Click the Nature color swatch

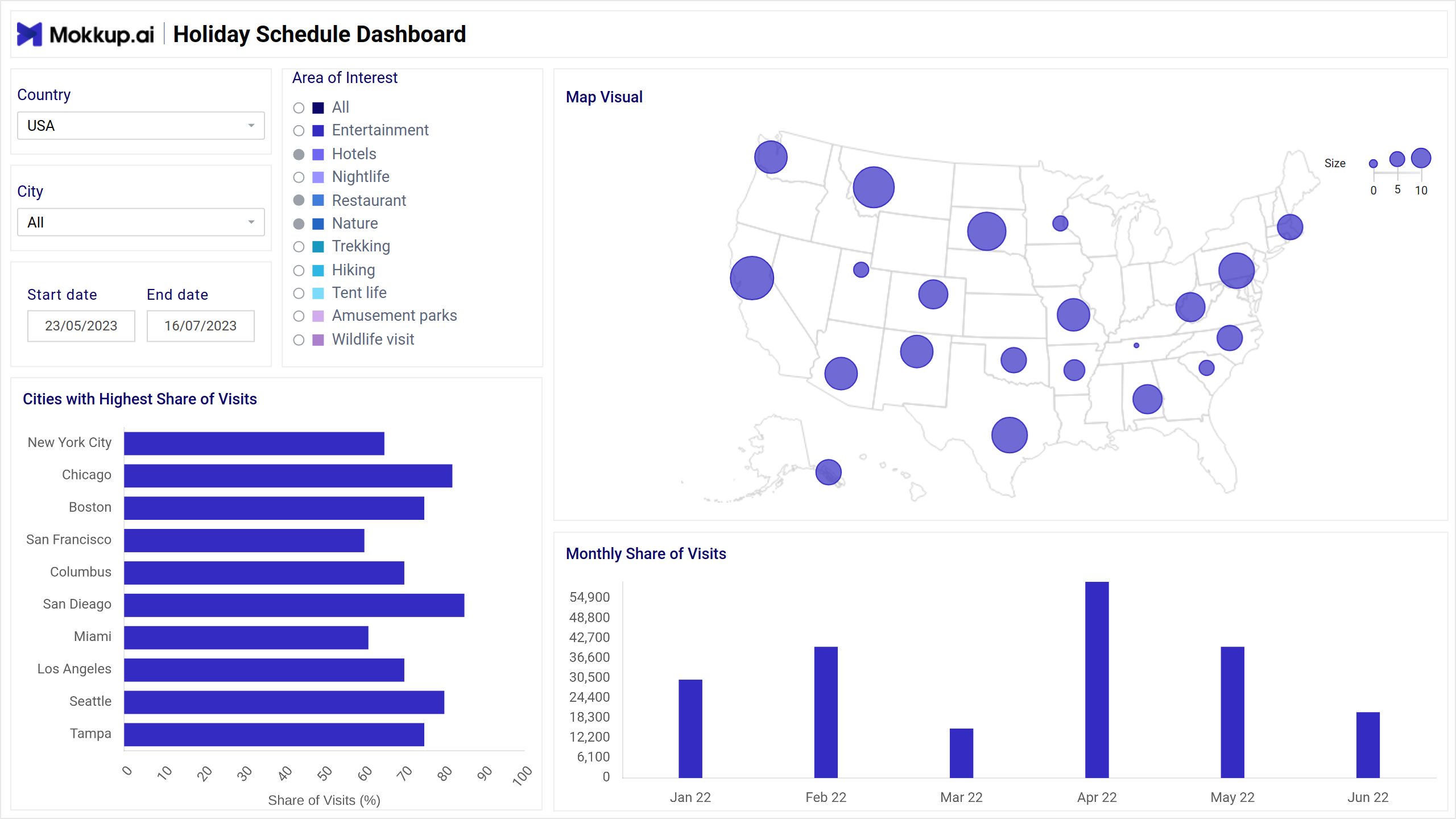click(318, 224)
